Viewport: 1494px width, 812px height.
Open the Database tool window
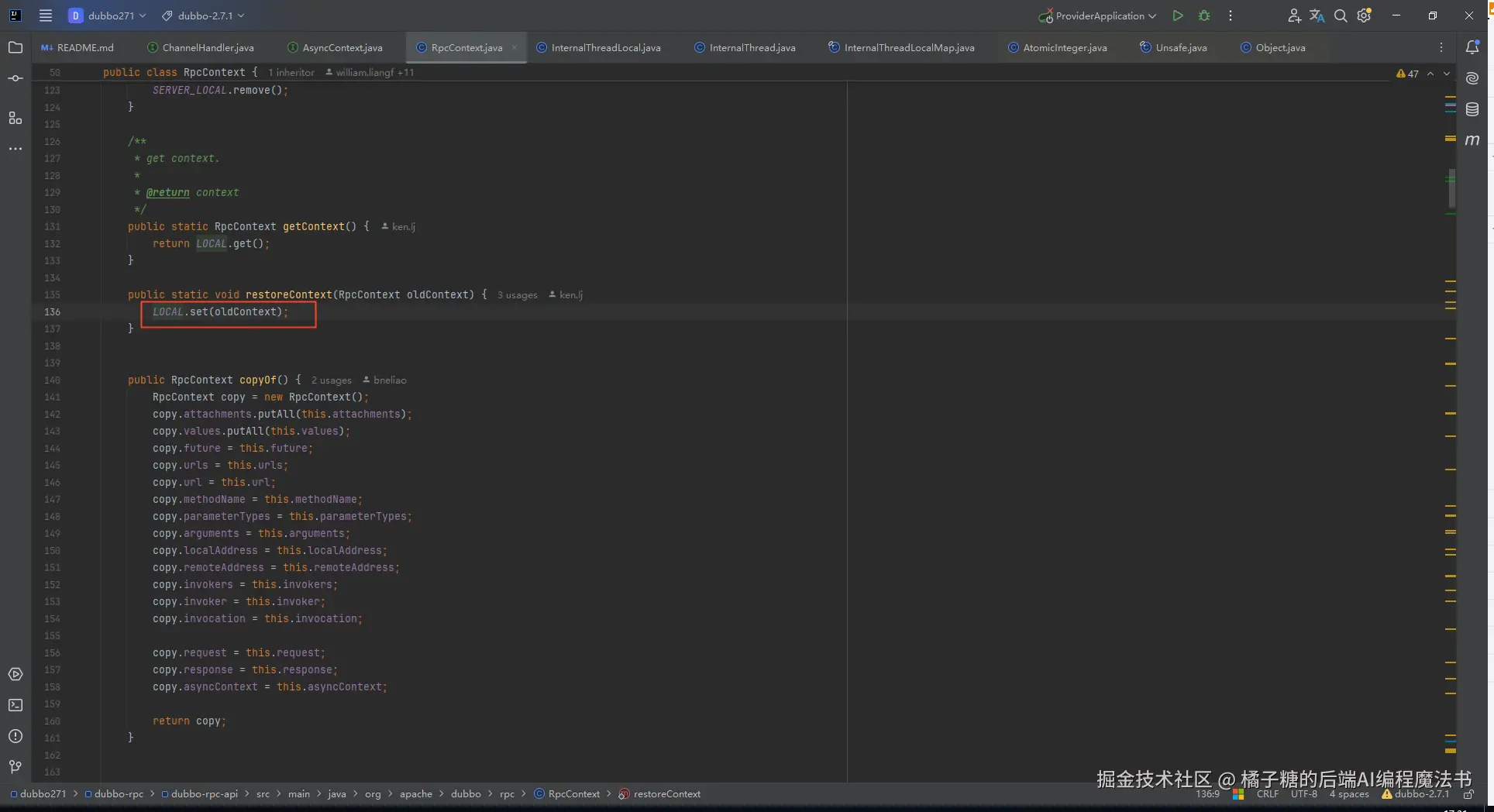[x=1472, y=109]
